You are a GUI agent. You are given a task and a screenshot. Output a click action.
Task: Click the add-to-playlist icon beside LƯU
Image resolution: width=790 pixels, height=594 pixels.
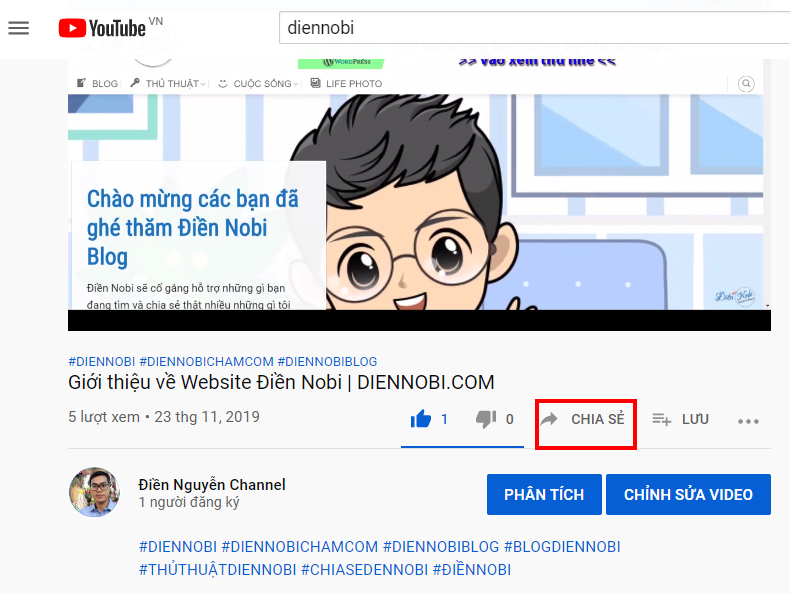pyautogui.click(x=662, y=419)
